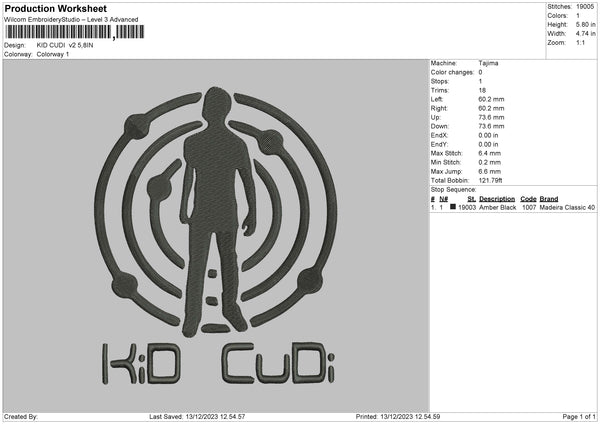
Task: Click the Machine value Tajima
Action: [488, 63]
